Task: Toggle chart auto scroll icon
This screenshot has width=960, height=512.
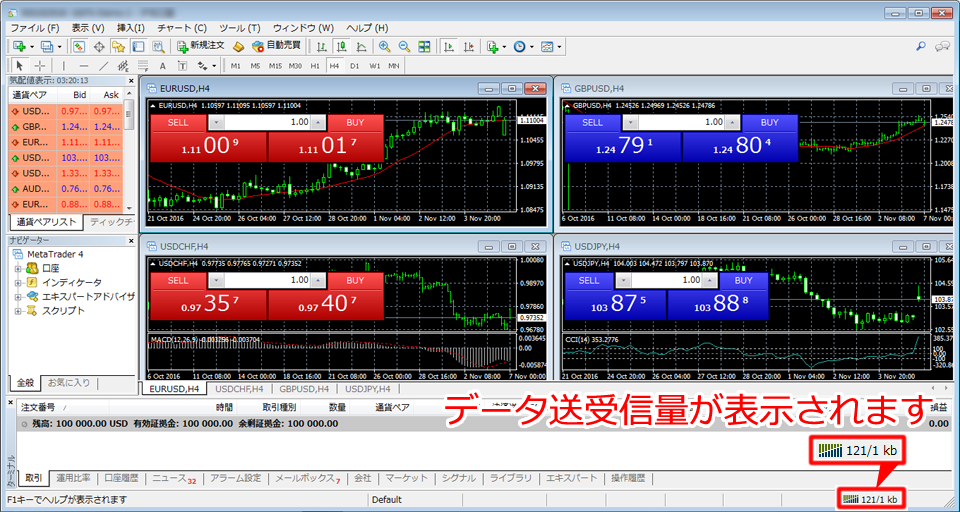Action: coord(449,46)
